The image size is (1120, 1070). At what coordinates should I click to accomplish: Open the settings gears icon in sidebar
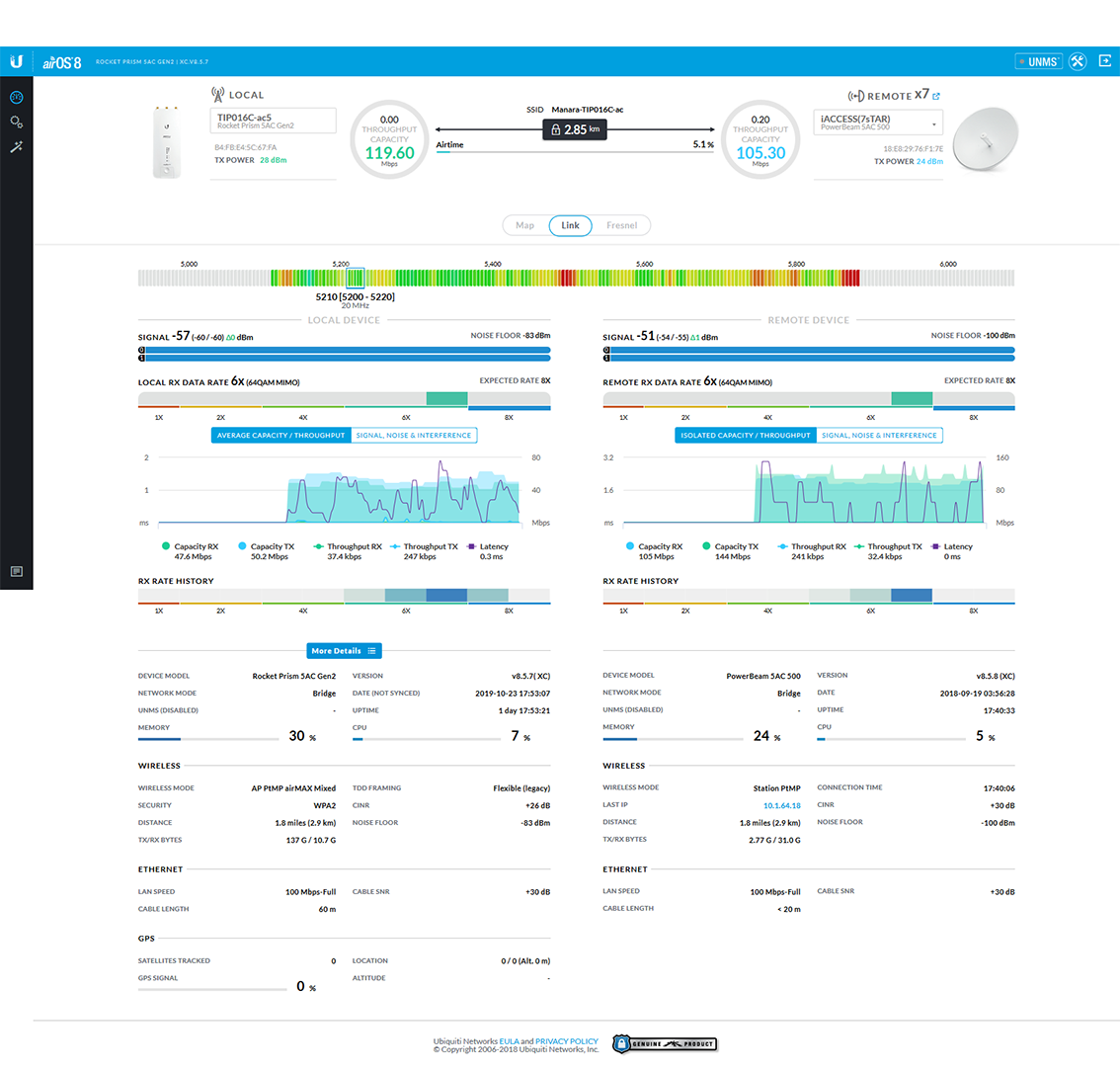(17, 123)
